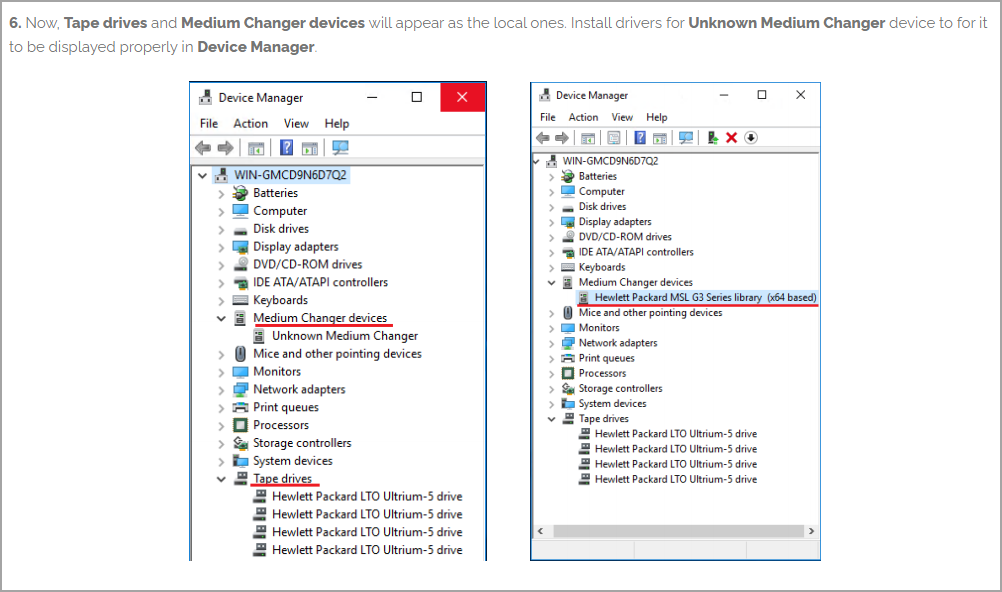Open File menu in right Device Manager
1002x592 pixels.
click(548, 117)
